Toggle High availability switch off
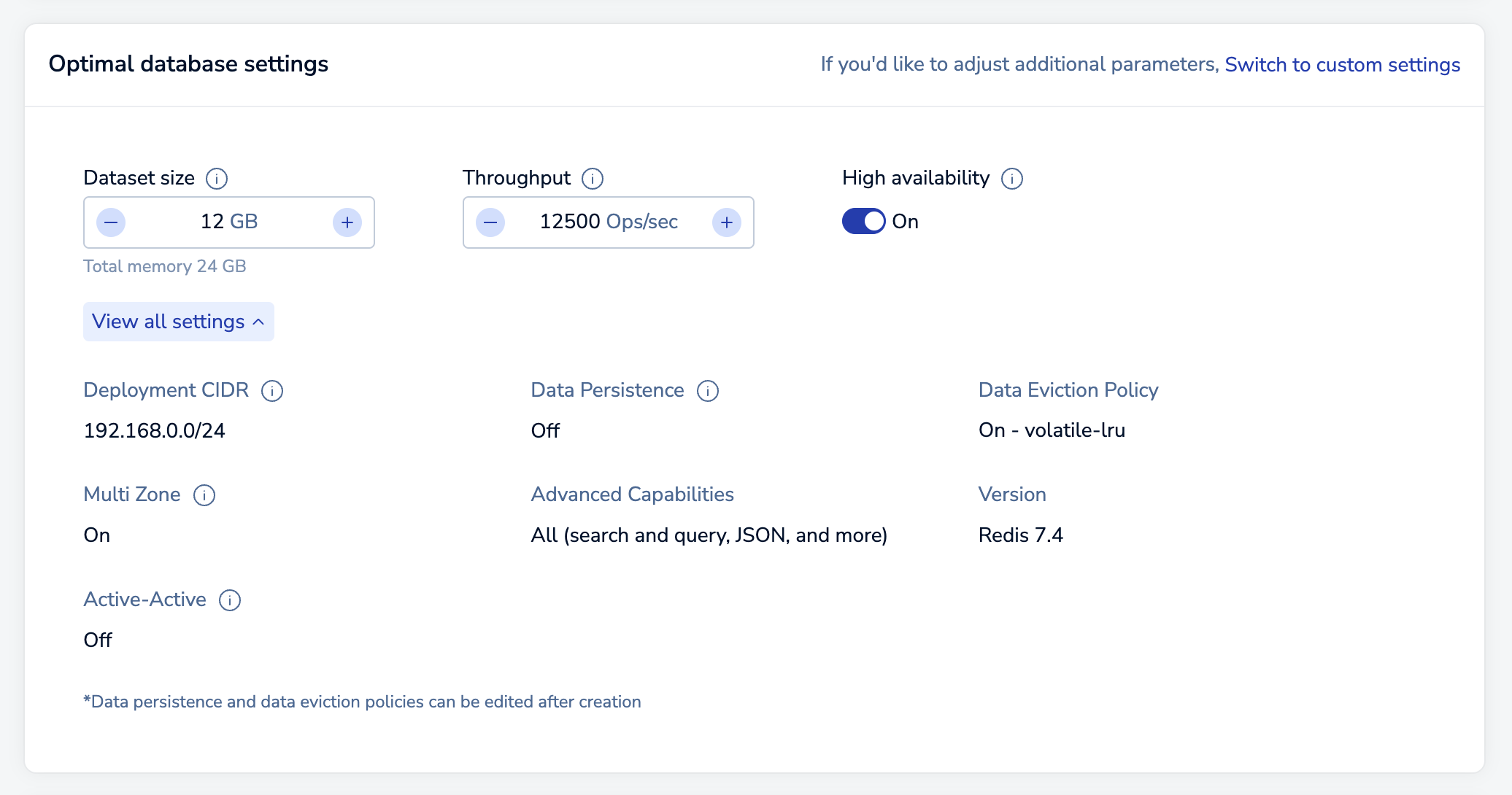Viewport: 1512px width, 795px height. pyautogui.click(x=864, y=221)
